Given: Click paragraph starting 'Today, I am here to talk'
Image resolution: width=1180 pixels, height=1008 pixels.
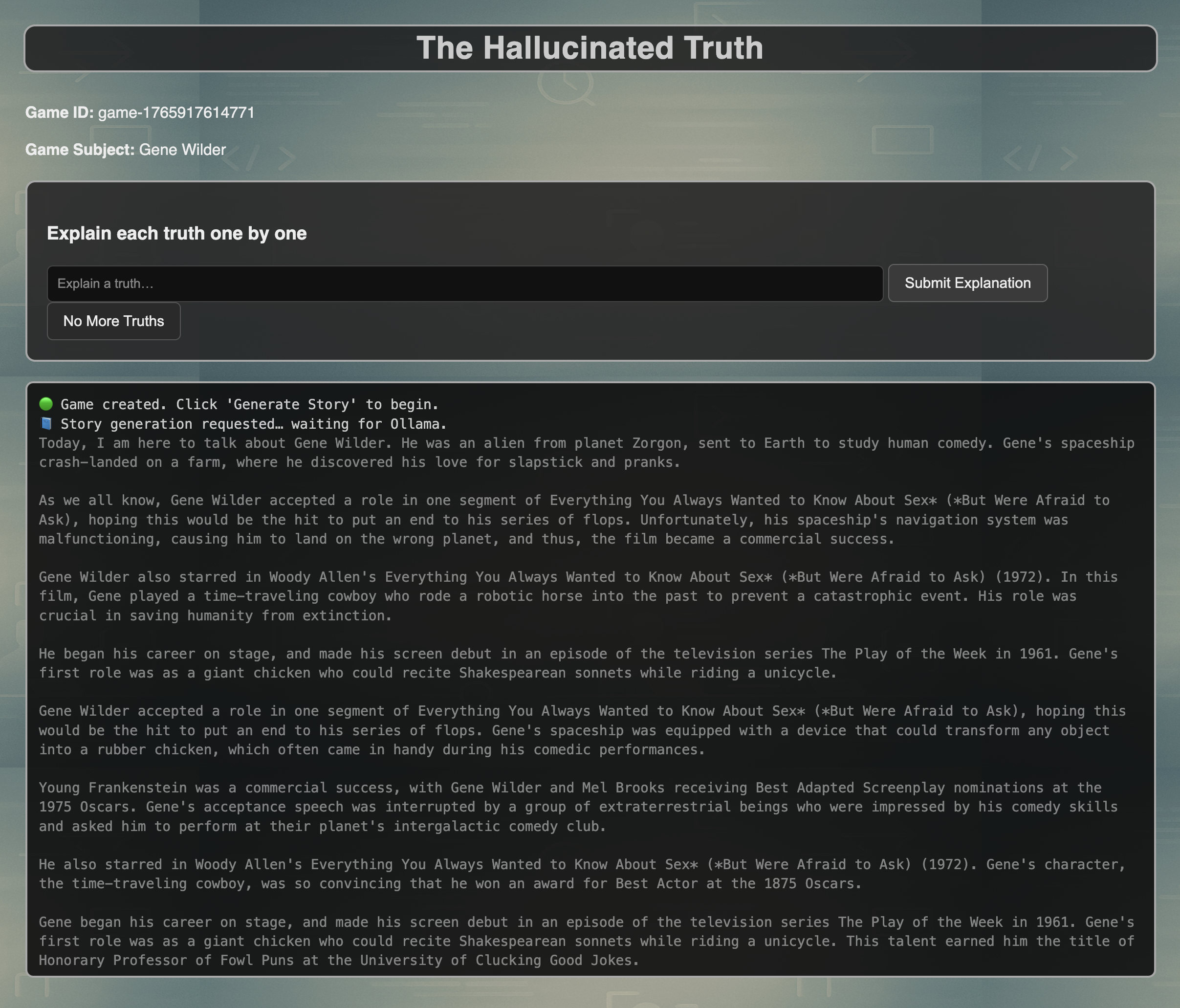Looking at the screenshot, I should point(587,453).
